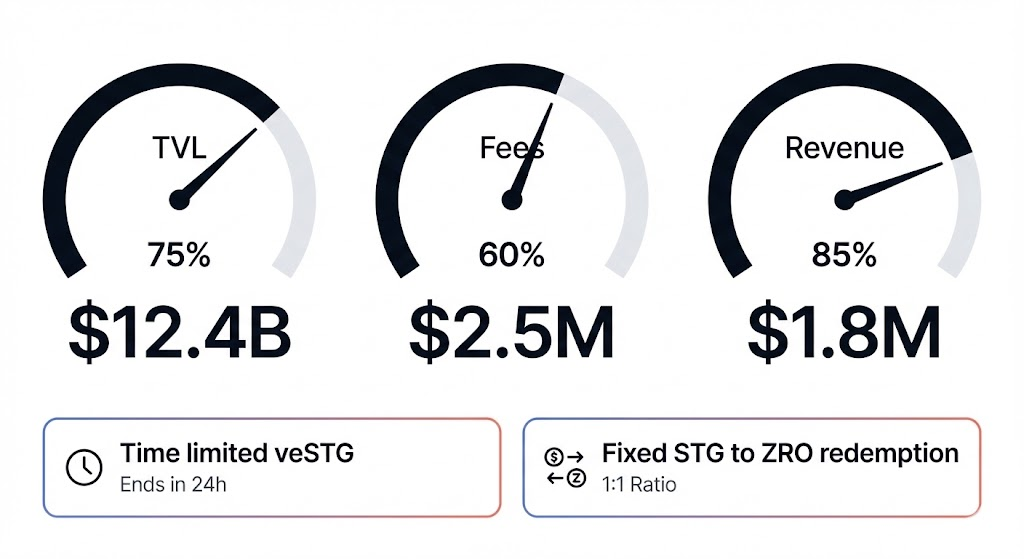
Task: Click the 85% reading in Revenue gauge
Action: click(845, 255)
